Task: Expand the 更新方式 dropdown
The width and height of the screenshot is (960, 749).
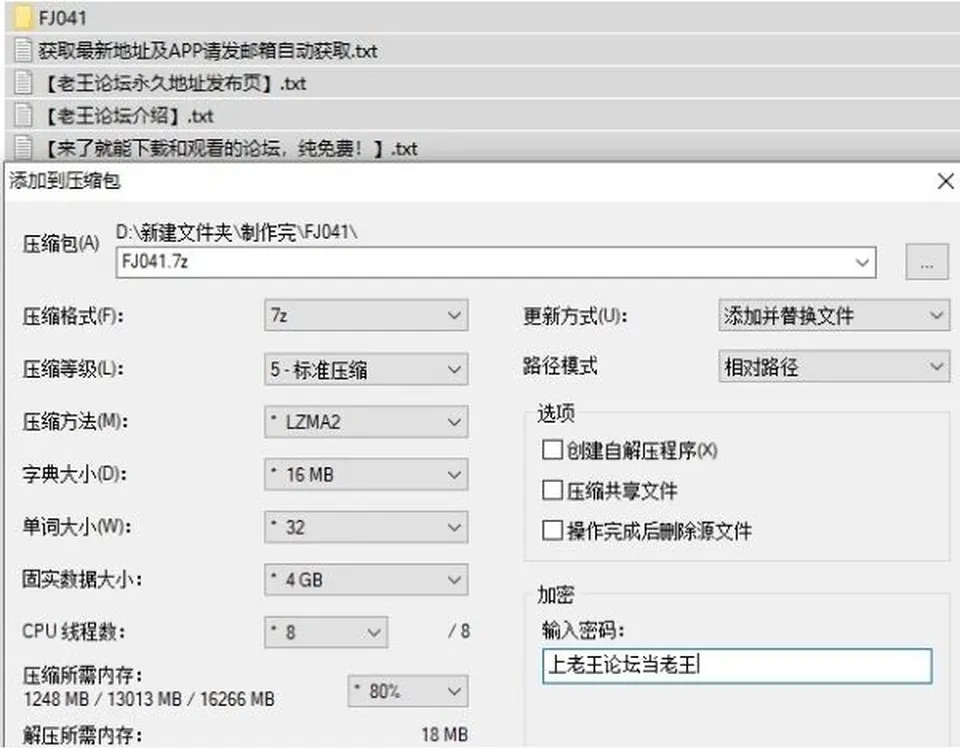Action: tap(834, 315)
